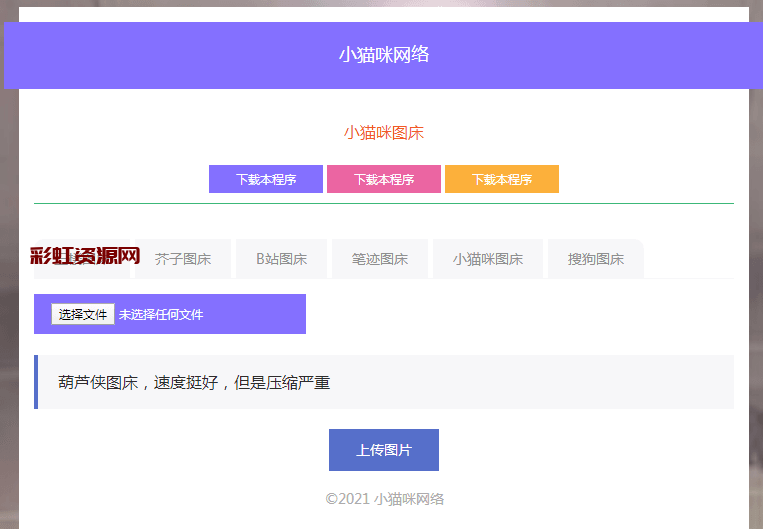Click the 小猫咪网络 header banner title

click(x=384, y=55)
